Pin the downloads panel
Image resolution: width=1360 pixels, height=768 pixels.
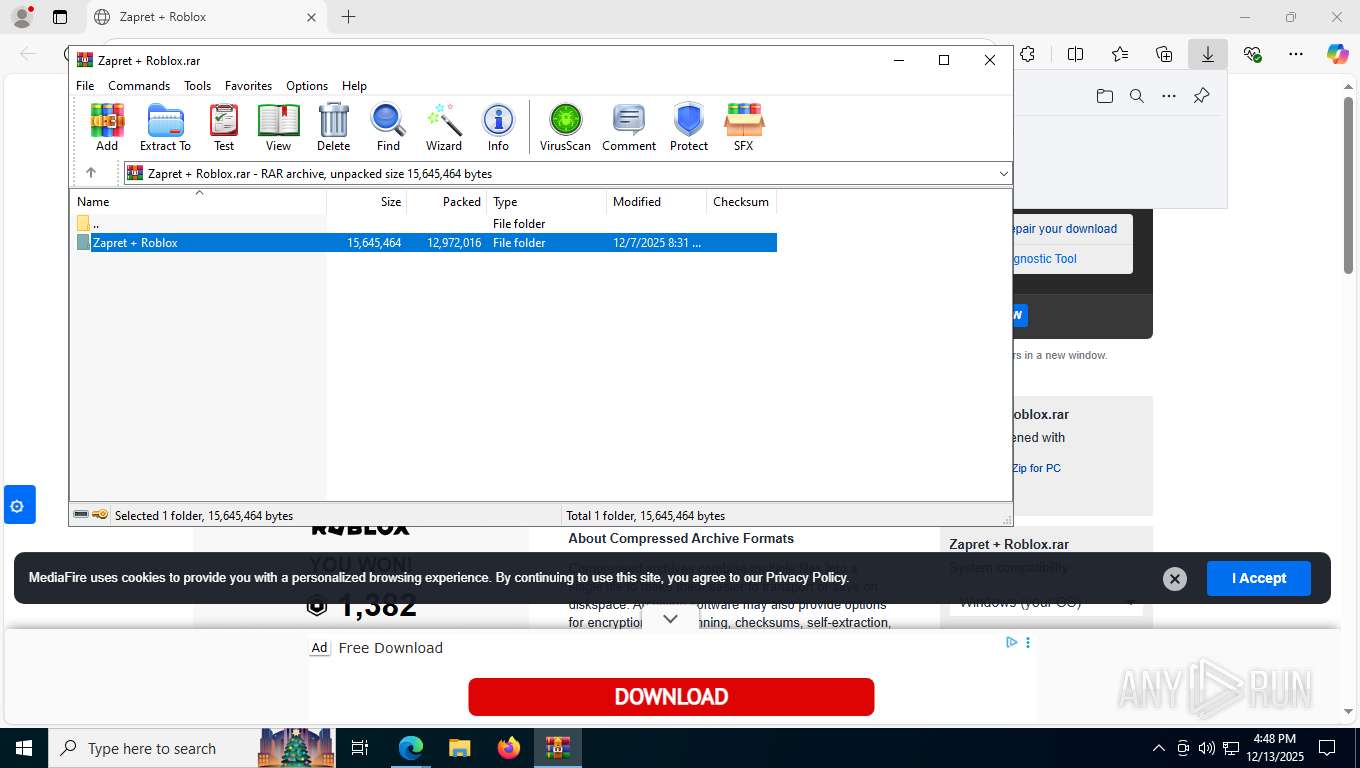[x=1201, y=96]
